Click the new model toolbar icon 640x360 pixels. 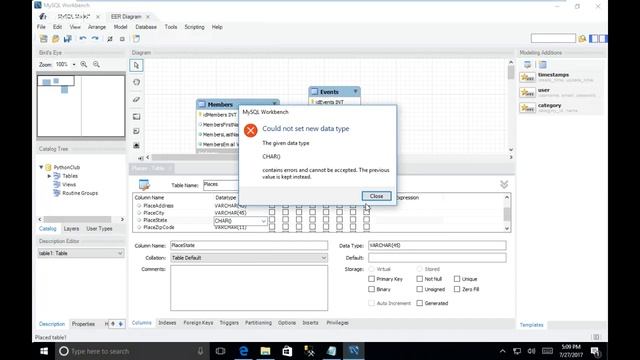[44, 39]
